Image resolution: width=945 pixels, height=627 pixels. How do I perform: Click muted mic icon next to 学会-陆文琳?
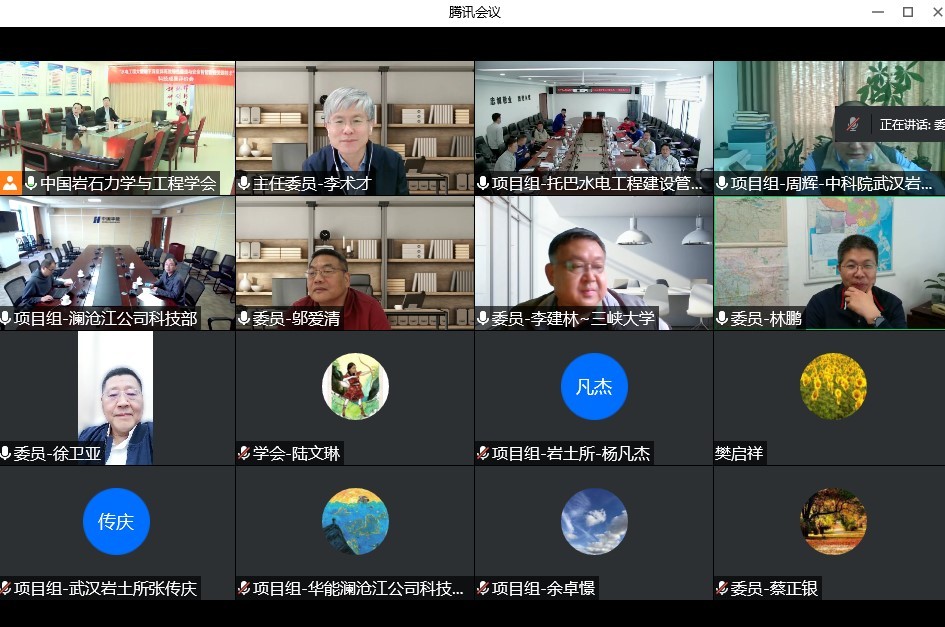point(244,454)
